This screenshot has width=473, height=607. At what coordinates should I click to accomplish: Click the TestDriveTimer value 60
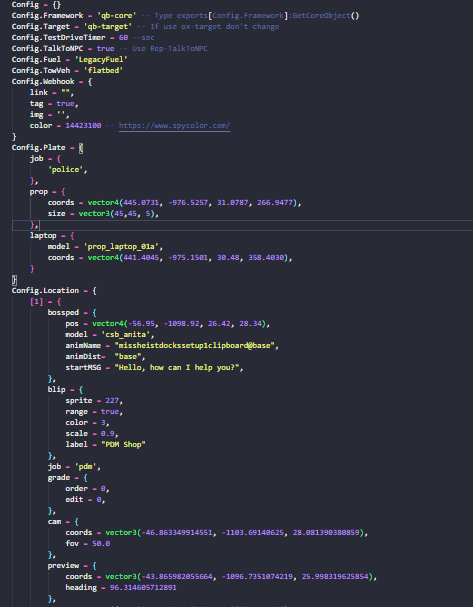tap(123, 38)
